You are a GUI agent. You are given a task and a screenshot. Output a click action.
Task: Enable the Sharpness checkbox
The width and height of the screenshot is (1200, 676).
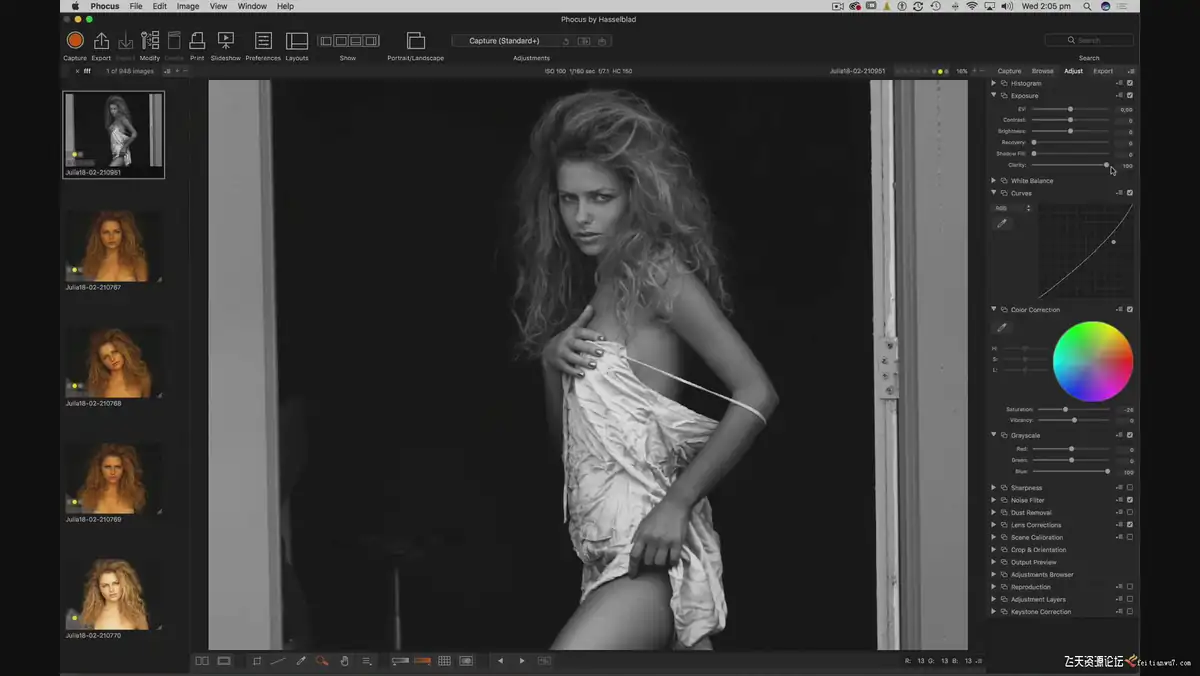click(1130, 488)
